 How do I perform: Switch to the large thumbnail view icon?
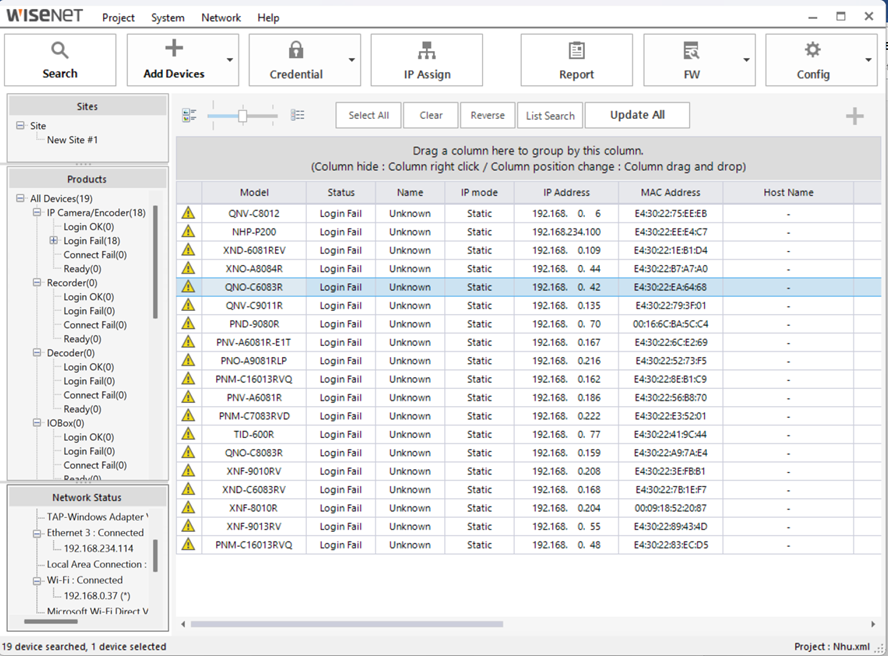point(190,116)
